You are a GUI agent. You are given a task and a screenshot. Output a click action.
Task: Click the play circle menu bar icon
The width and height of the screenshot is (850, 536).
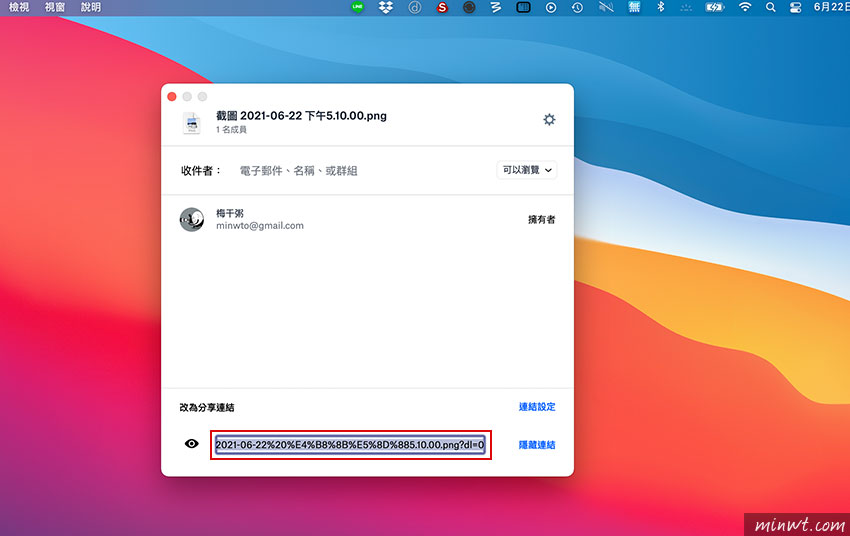pos(551,7)
